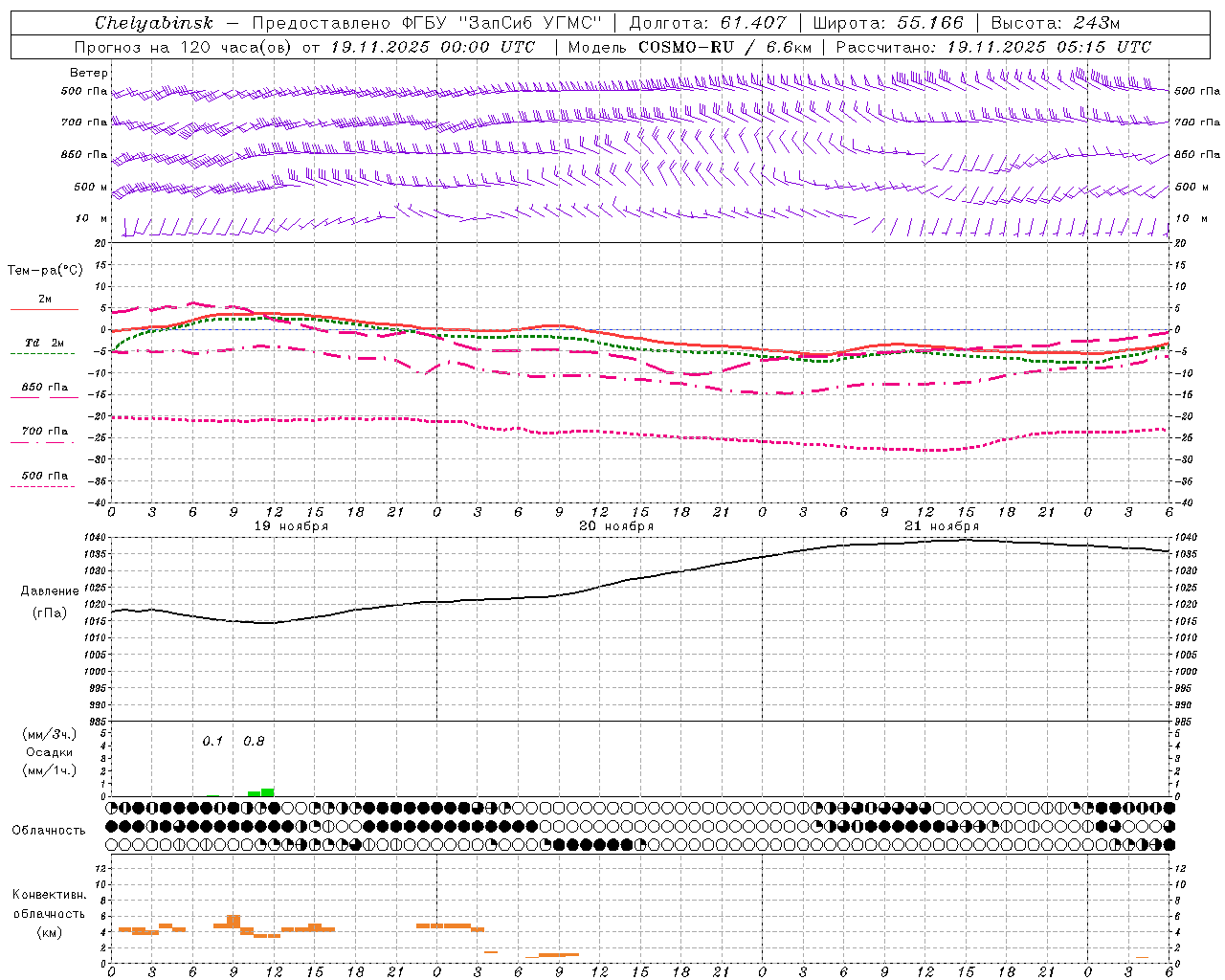Click the 500 м label left of wind chart

(x=91, y=187)
